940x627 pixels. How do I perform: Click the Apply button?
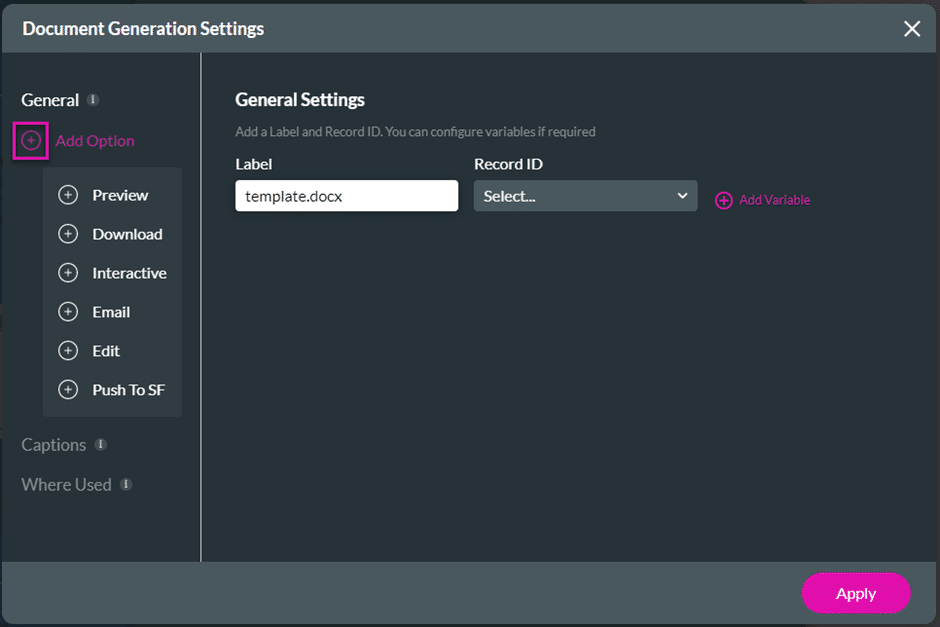(856, 593)
